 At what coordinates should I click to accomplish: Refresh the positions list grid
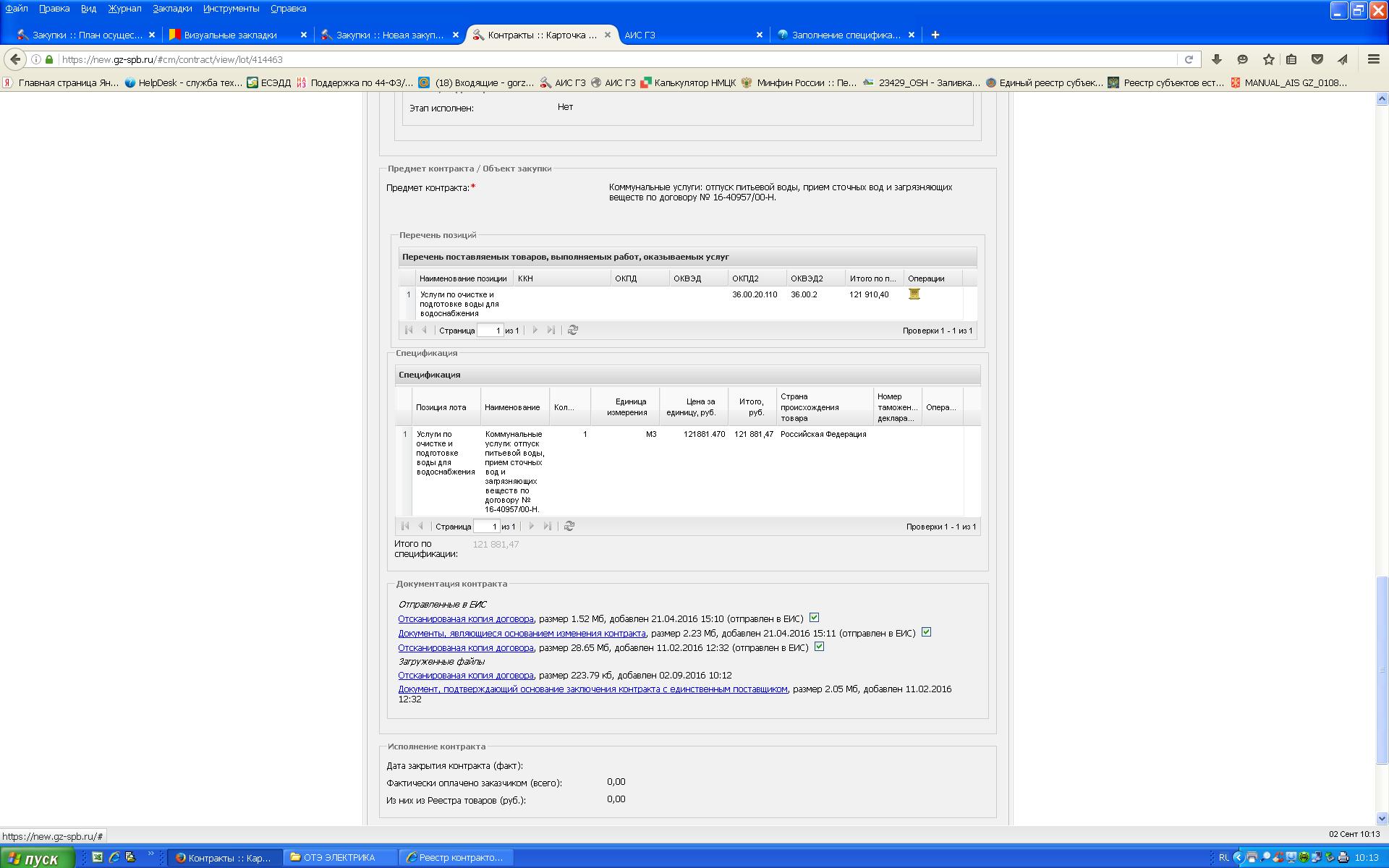tap(572, 331)
